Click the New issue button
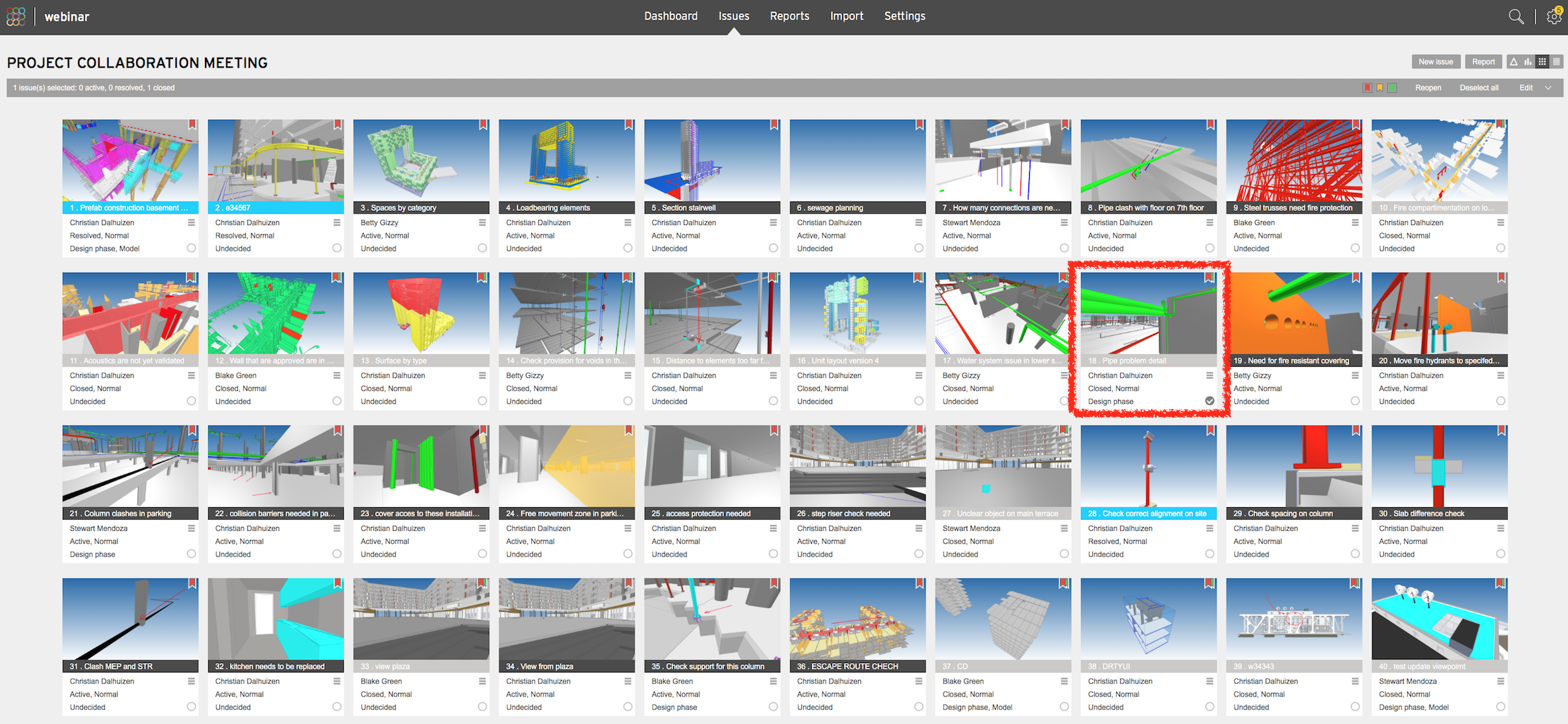1568x724 pixels. pyautogui.click(x=1435, y=62)
